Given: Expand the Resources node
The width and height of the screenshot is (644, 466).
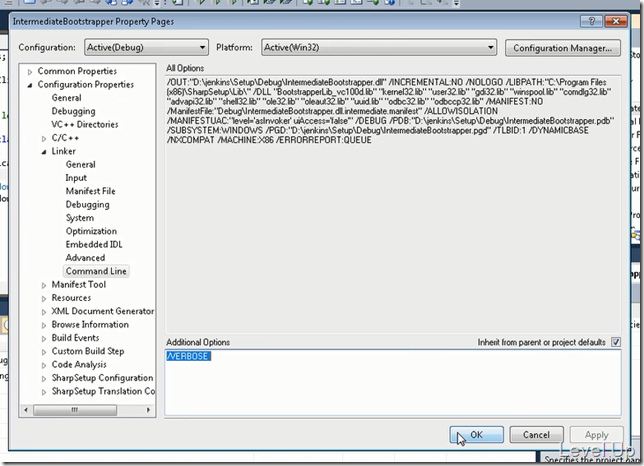Looking at the screenshot, I should pyautogui.click(x=44, y=298).
